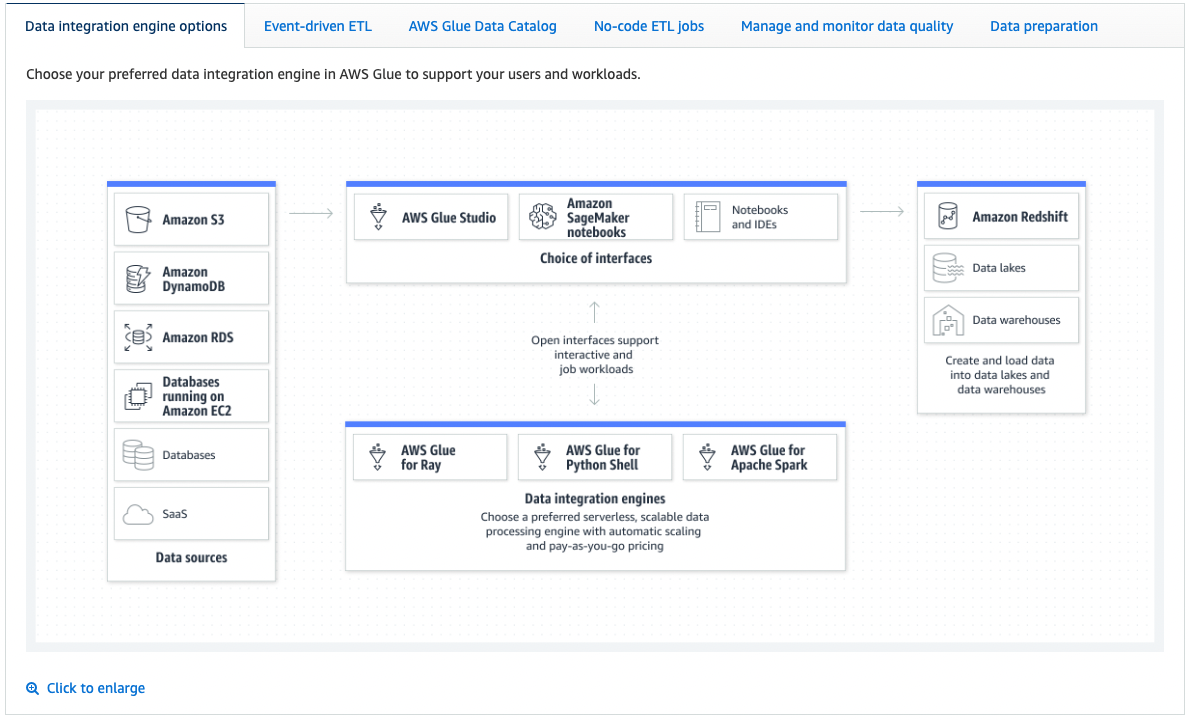
Task: Click the Amazon Redshift icon
Action: click(948, 217)
